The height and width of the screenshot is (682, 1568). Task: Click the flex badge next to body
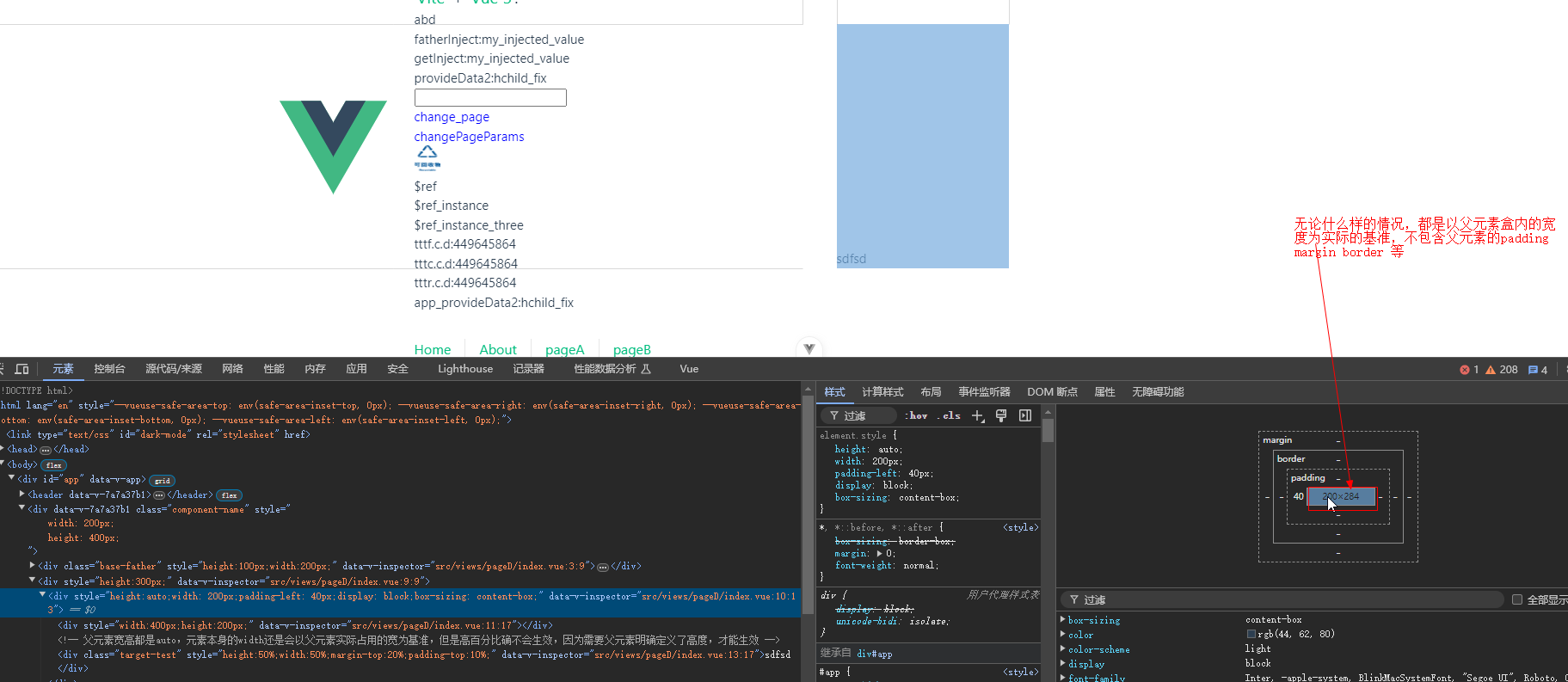tap(53, 465)
